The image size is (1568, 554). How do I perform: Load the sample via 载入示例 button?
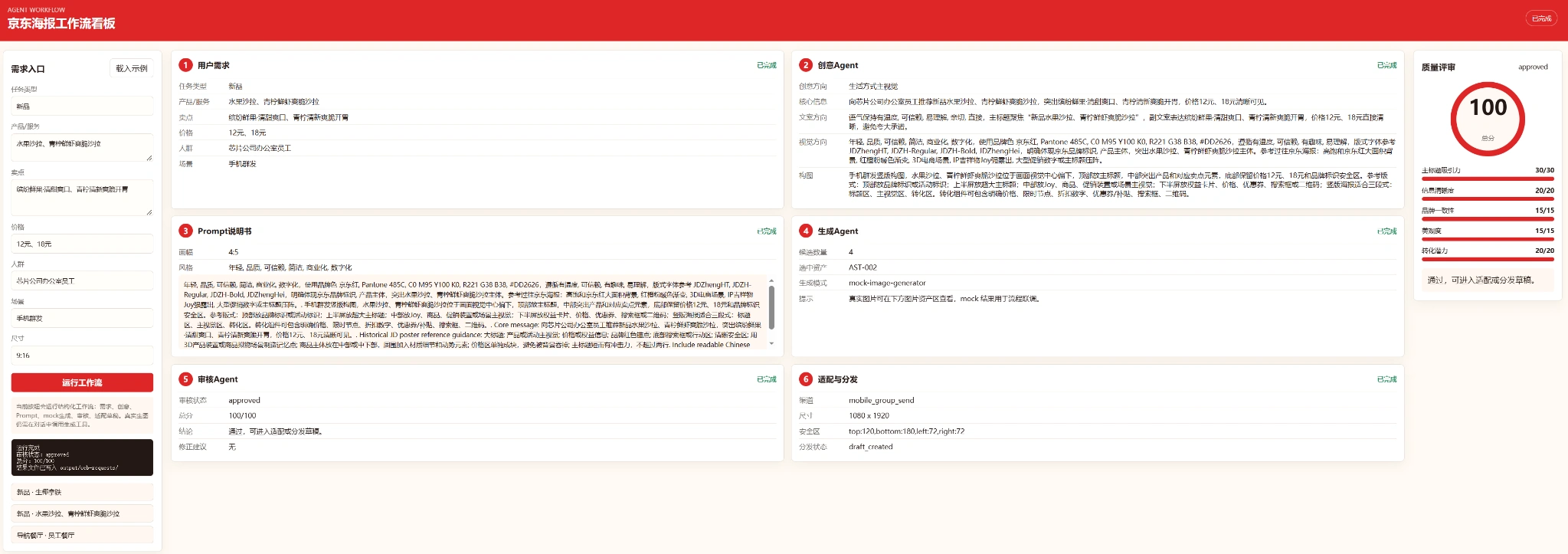(x=132, y=68)
